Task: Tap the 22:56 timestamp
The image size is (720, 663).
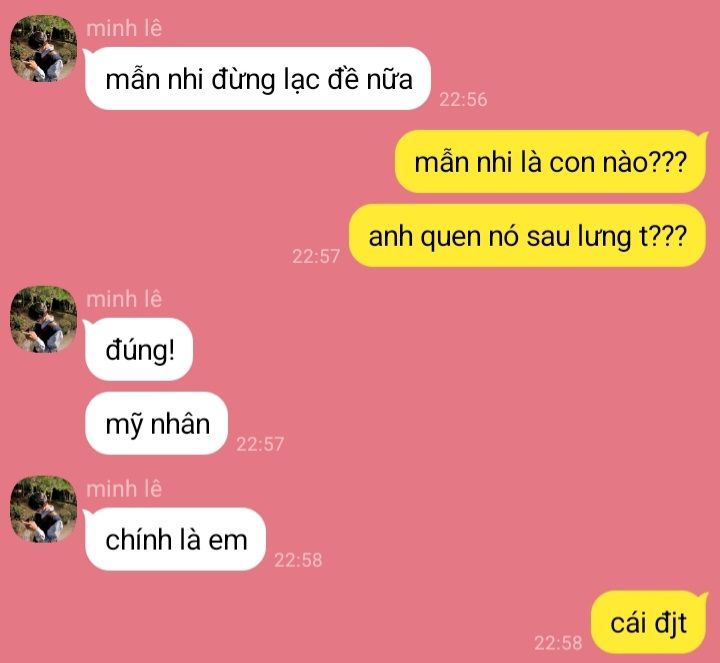Action: click(x=463, y=100)
